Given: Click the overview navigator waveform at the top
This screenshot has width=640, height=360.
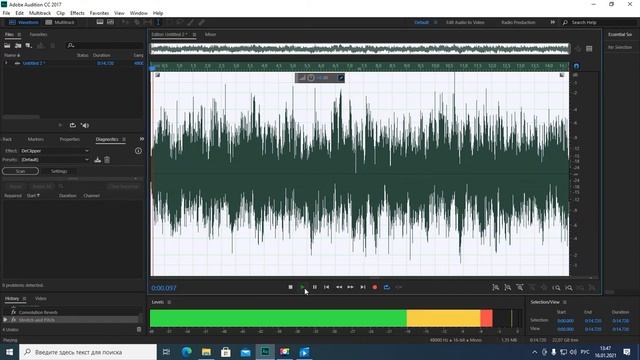Looking at the screenshot, I should click(x=360, y=49).
